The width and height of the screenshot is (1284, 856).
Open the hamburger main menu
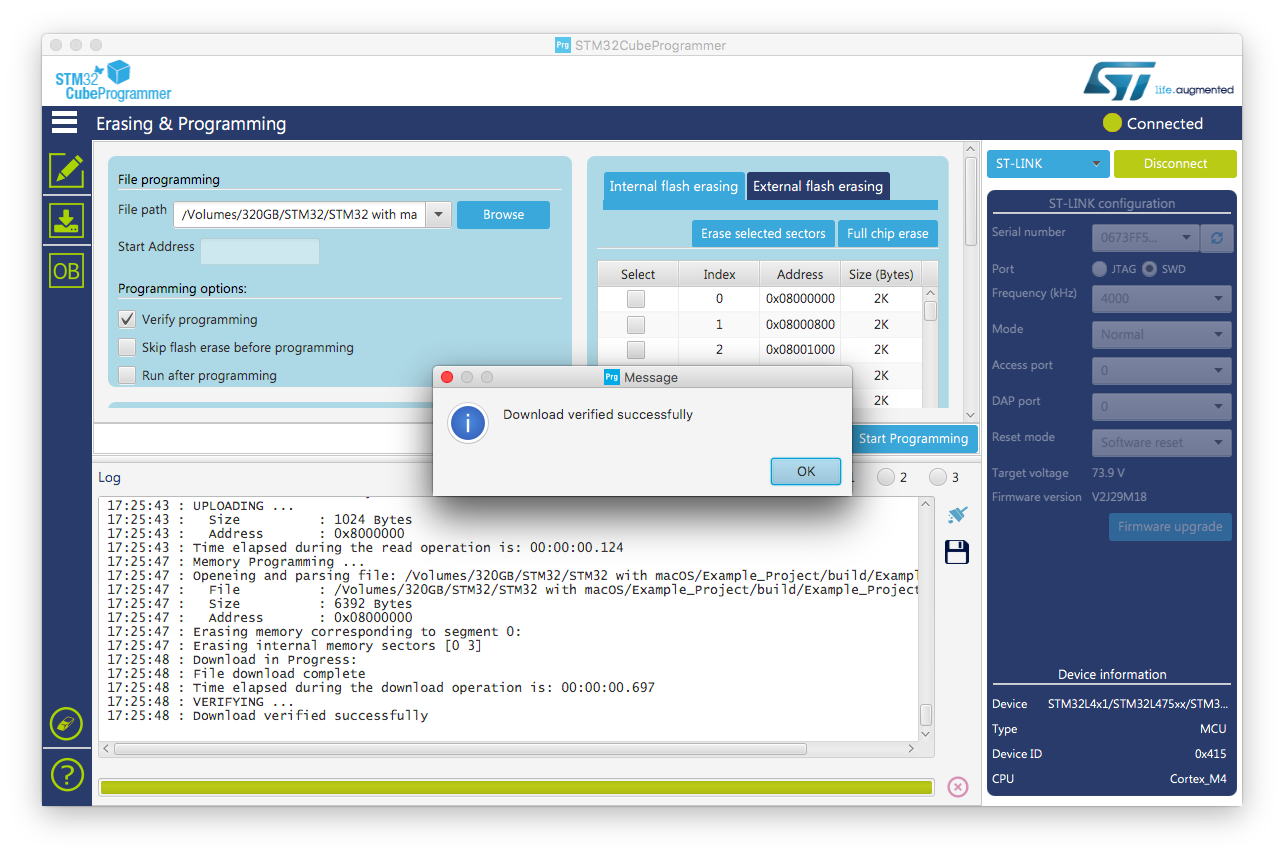[65, 122]
